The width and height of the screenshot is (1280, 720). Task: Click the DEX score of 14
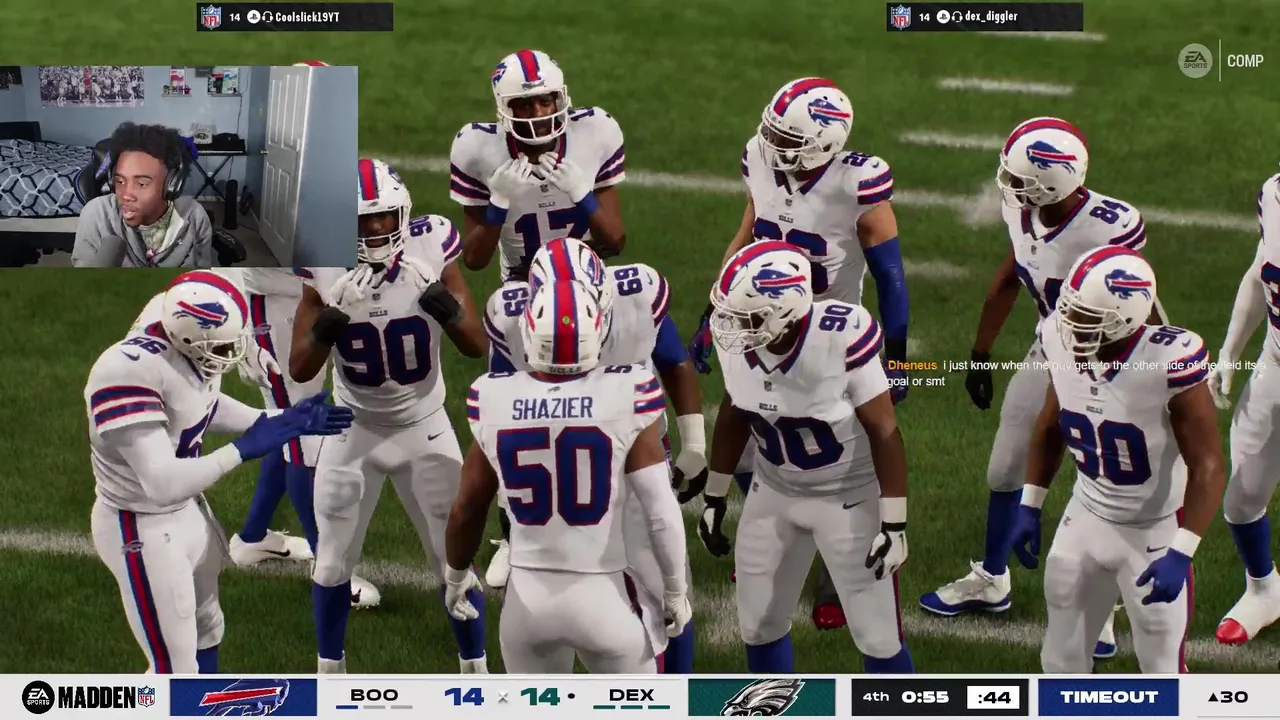[x=540, y=697]
